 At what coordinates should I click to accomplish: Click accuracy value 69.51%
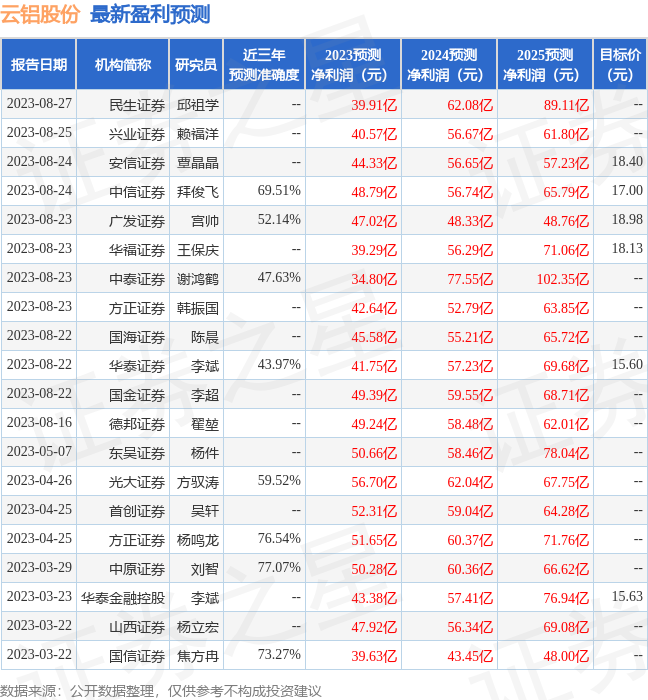(279, 191)
